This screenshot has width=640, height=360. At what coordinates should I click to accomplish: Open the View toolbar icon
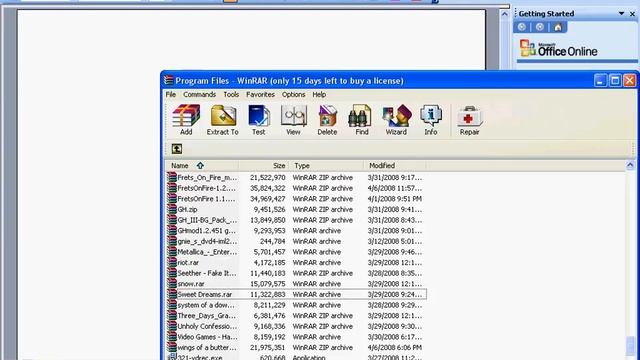pyautogui.click(x=293, y=120)
